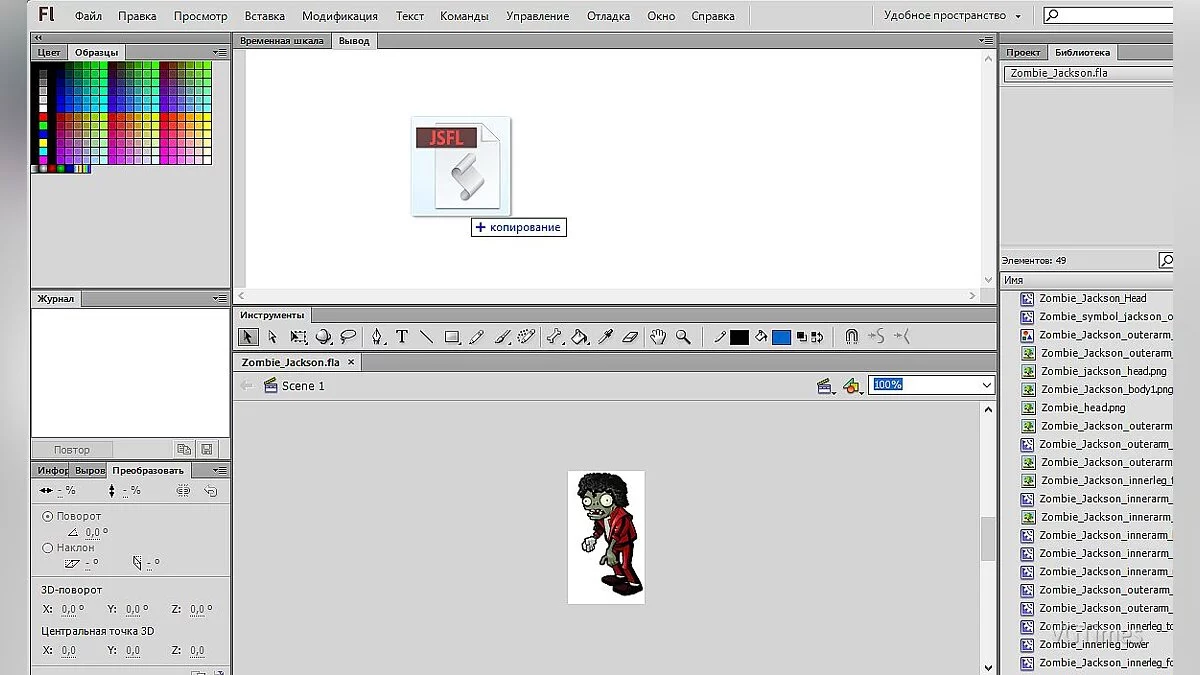
Task: Select the Eraser tool
Action: (630, 337)
